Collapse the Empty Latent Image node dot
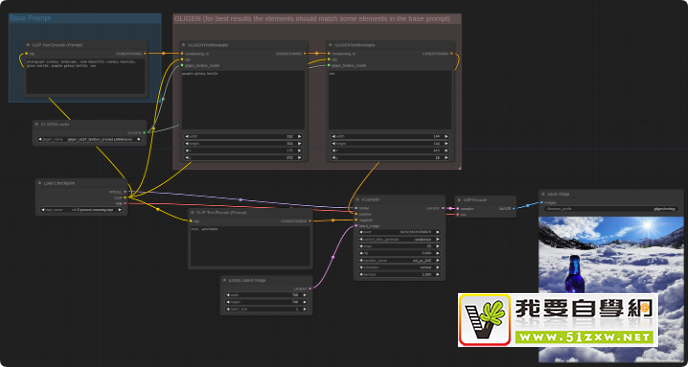 coord(225,280)
